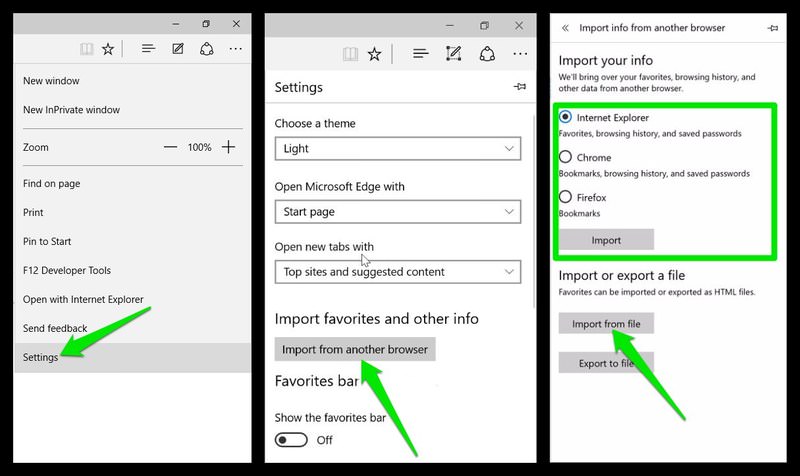Click Import info from another browser title

pyautogui.click(x=652, y=28)
